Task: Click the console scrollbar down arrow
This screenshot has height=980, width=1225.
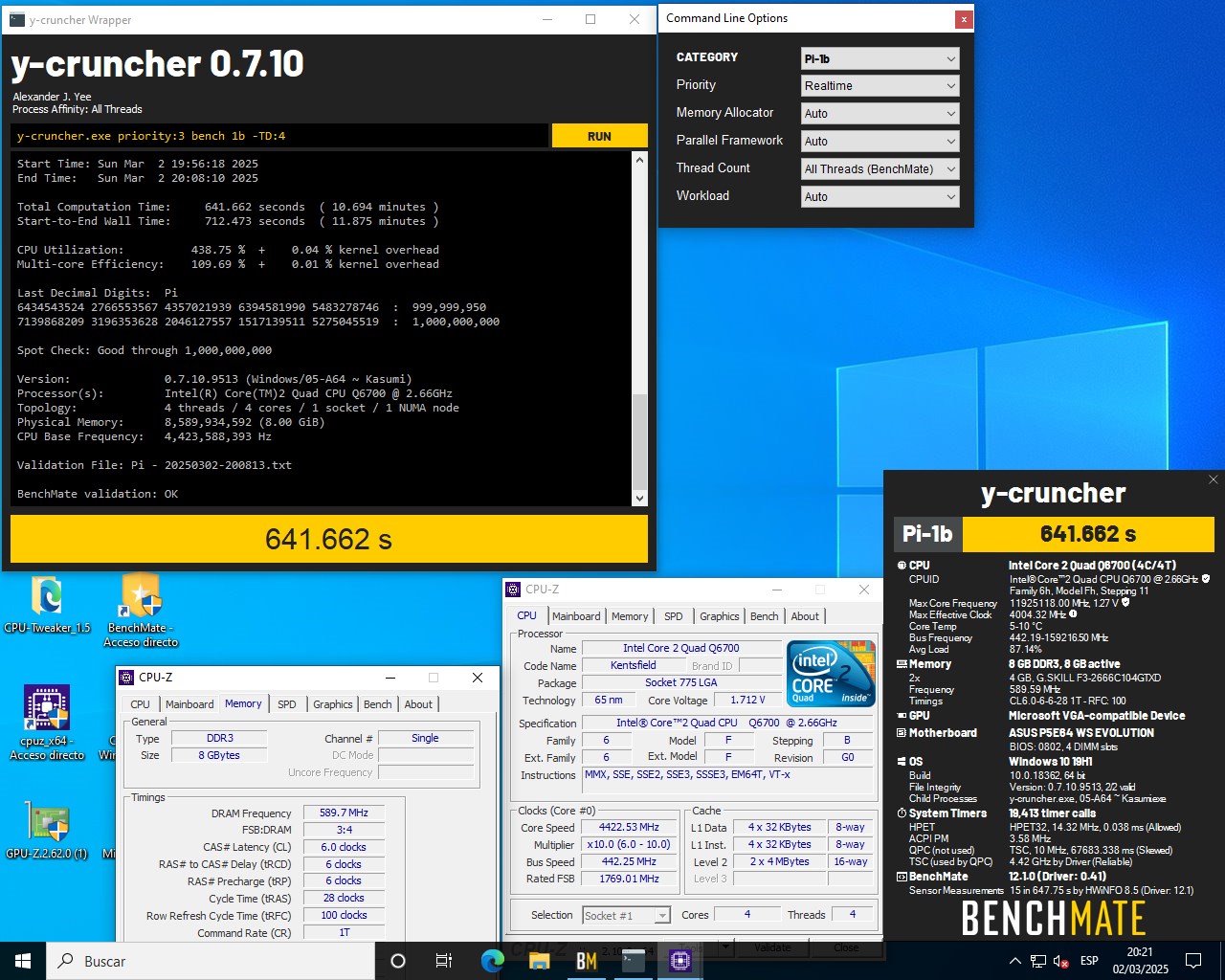Action: point(639,498)
